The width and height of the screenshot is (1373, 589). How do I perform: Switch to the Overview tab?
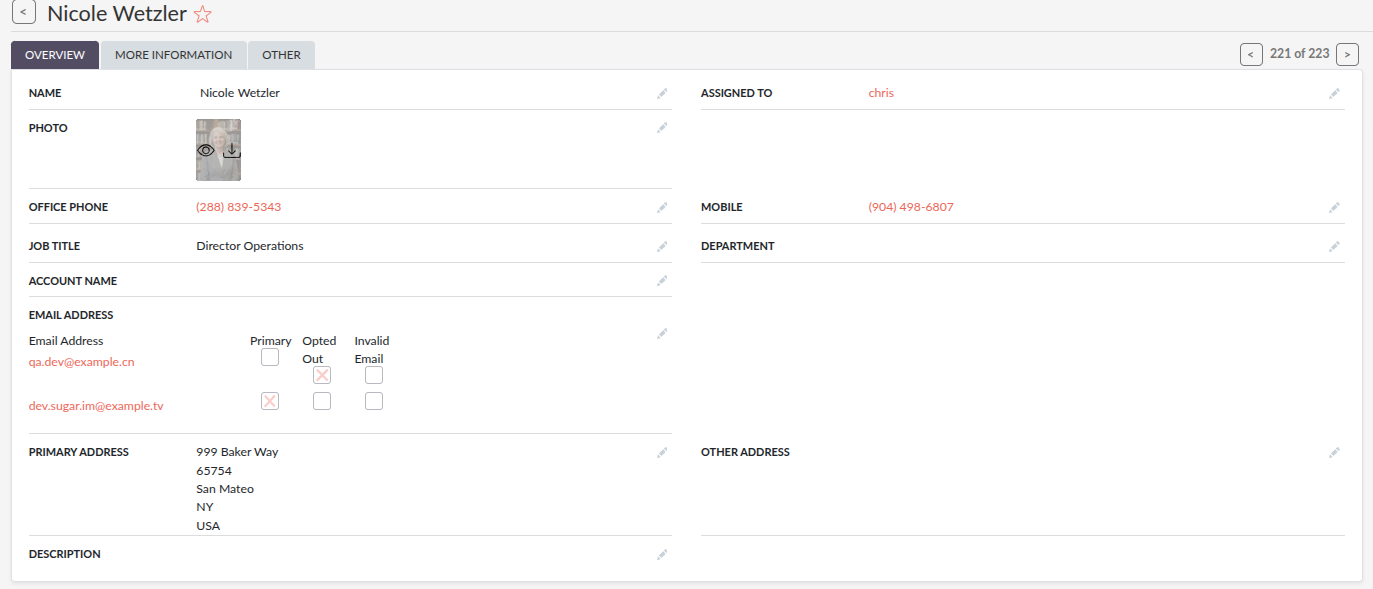pyautogui.click(x=55, y=55)
